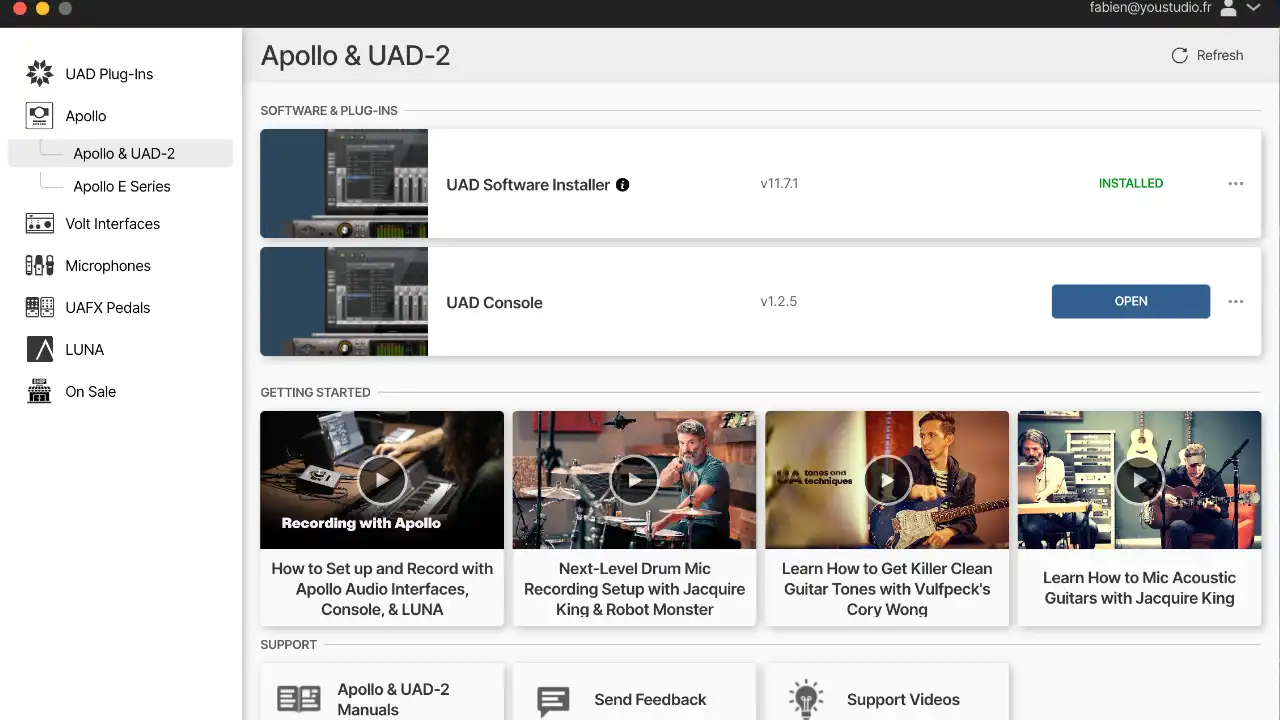Go to Volt Interfaces section
Screen dimensions: 1280x720
(113, 224)
